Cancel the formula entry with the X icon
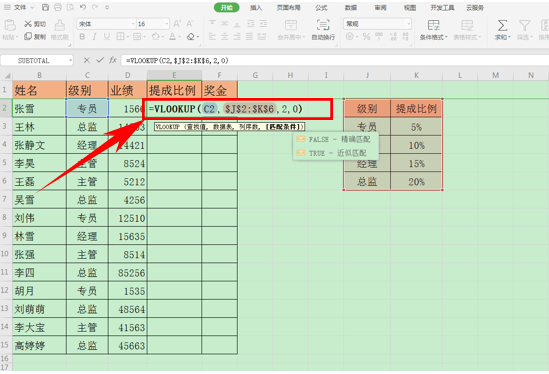This screenshot has width=549, height=374. [86, 60]
